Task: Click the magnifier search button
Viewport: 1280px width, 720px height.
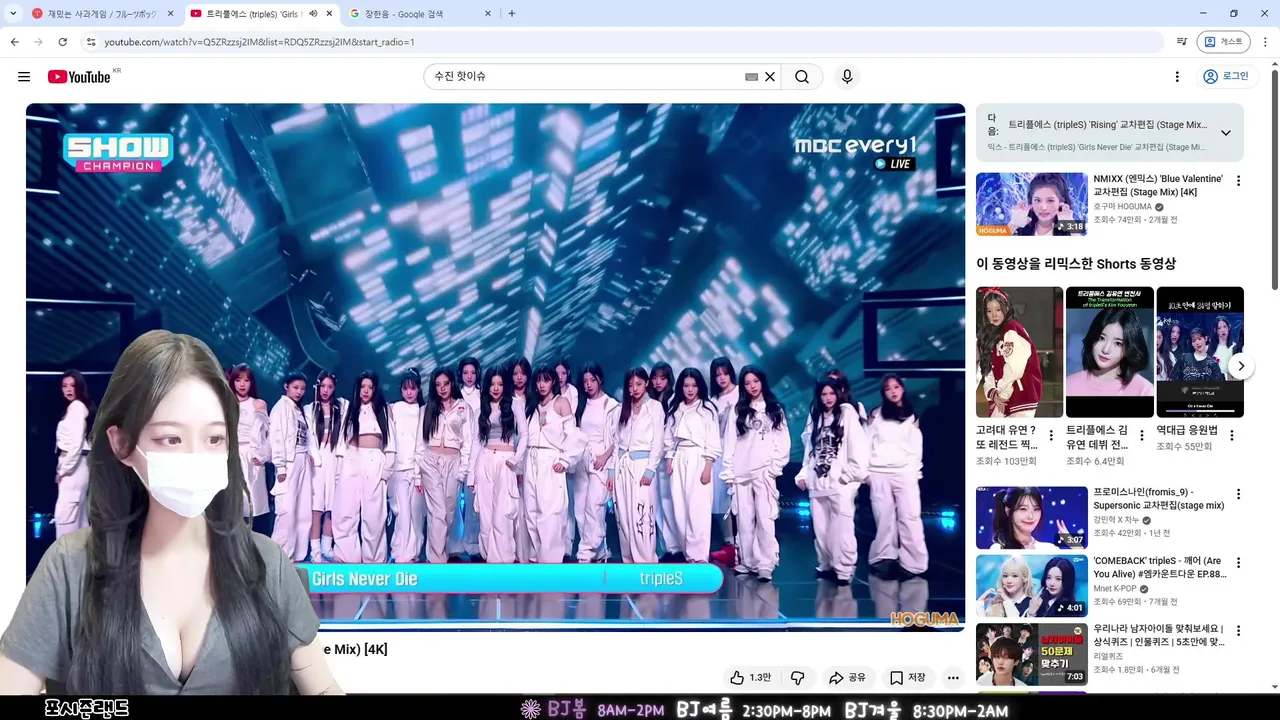Action: point(802,77)
